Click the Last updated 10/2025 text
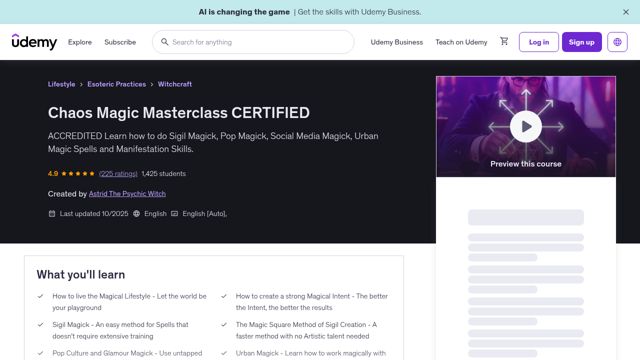 94,213
